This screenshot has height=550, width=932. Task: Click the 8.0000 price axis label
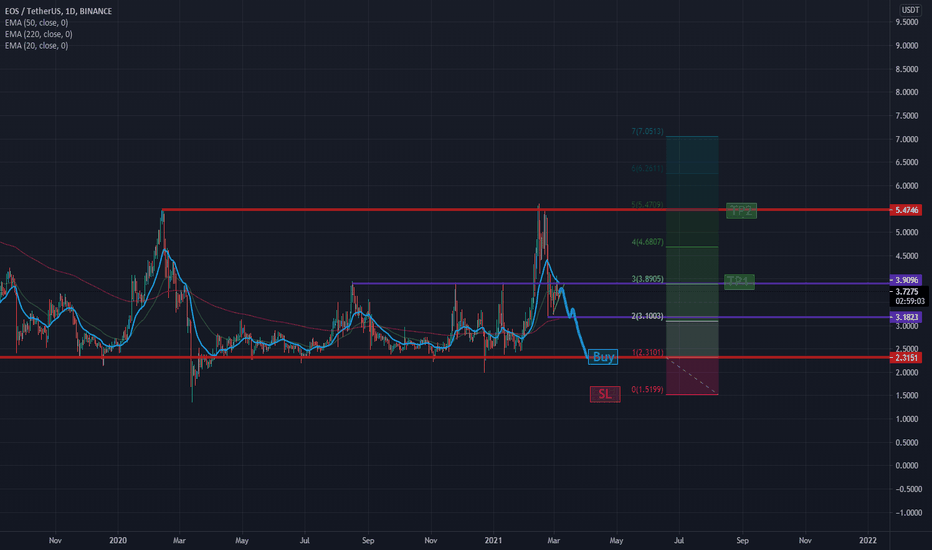pyautogui.click(x=906, y=92)
